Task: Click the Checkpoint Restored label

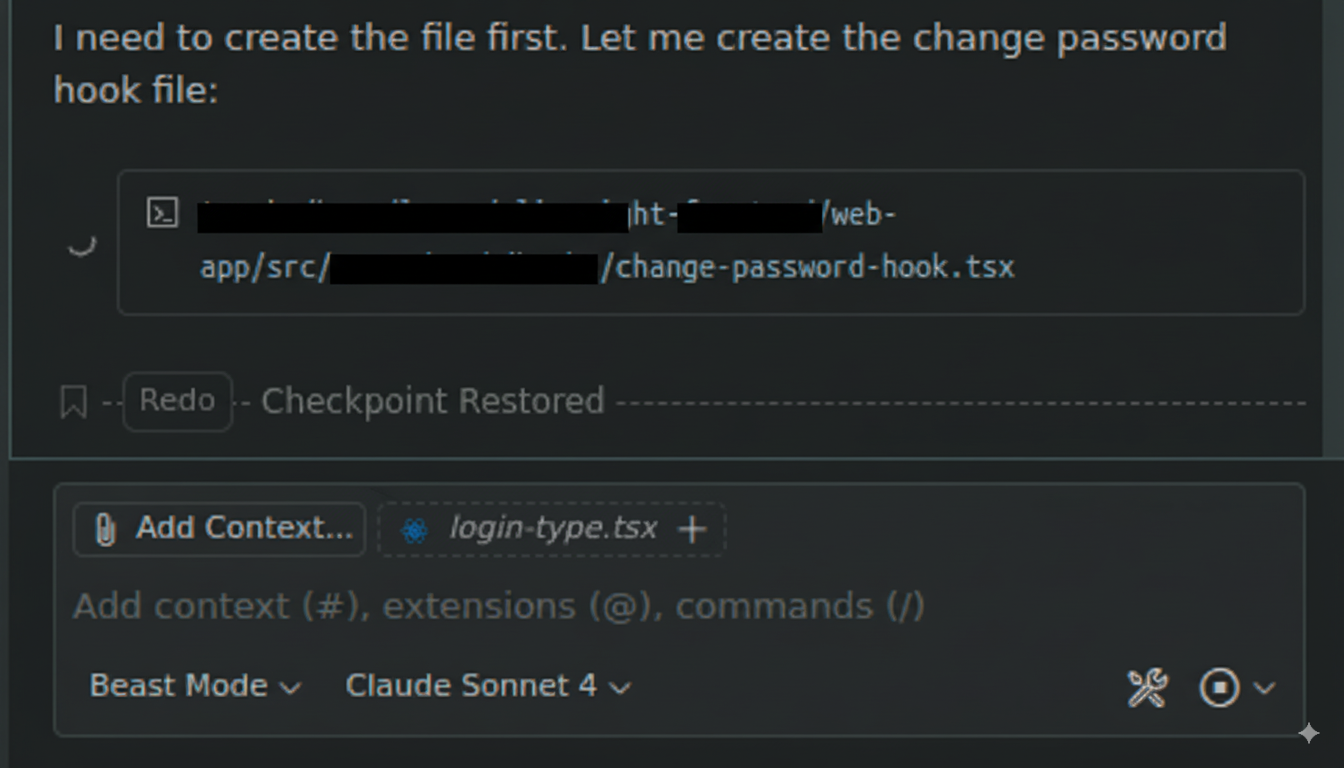Action: click(x=433, y=401)
